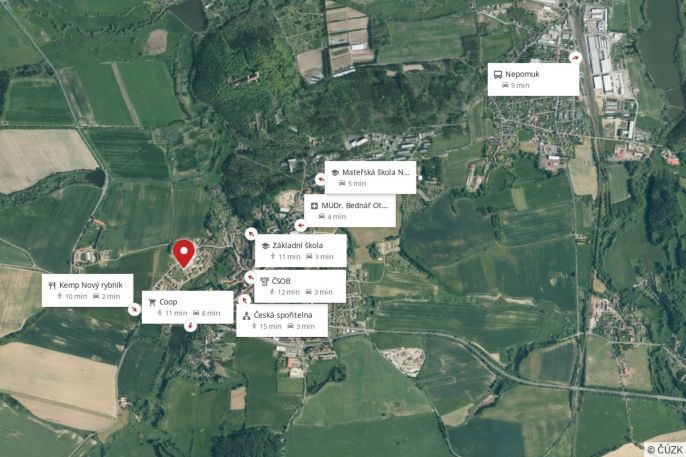686x457 pixels.
Task: Open the Česká spořitelna info card
Action: click(282, 321)
